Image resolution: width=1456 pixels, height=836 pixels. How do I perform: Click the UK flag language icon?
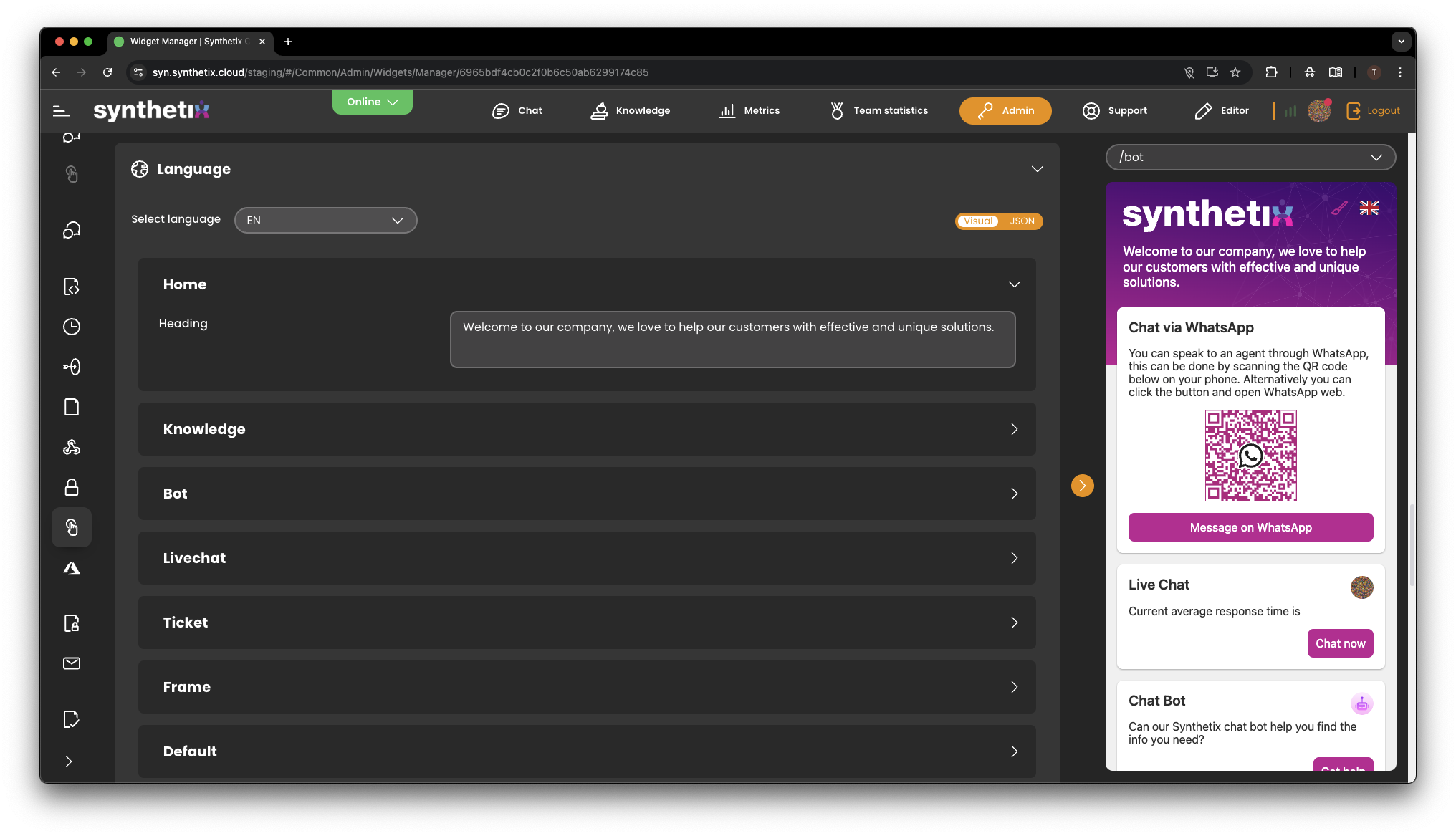[x=1369, y=208]
